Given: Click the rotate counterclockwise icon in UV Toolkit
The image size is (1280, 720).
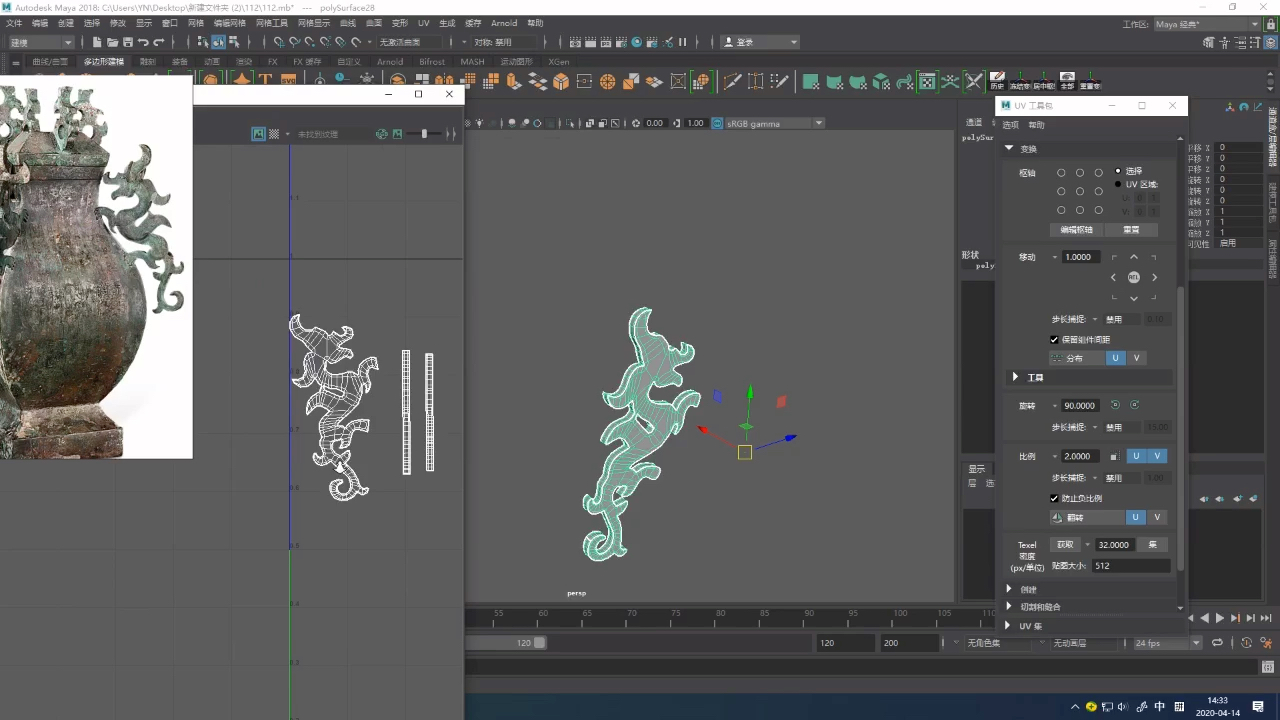Looking at the screenshot, I should pos(1115,405).
